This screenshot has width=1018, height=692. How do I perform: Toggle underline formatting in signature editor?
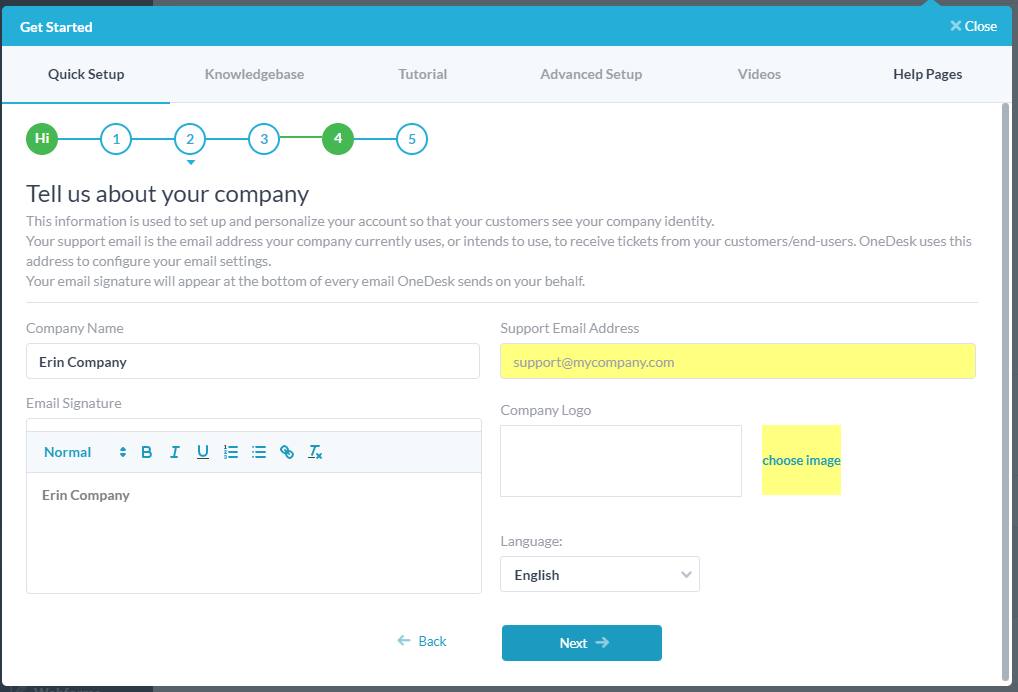click(x=203, y=452)
